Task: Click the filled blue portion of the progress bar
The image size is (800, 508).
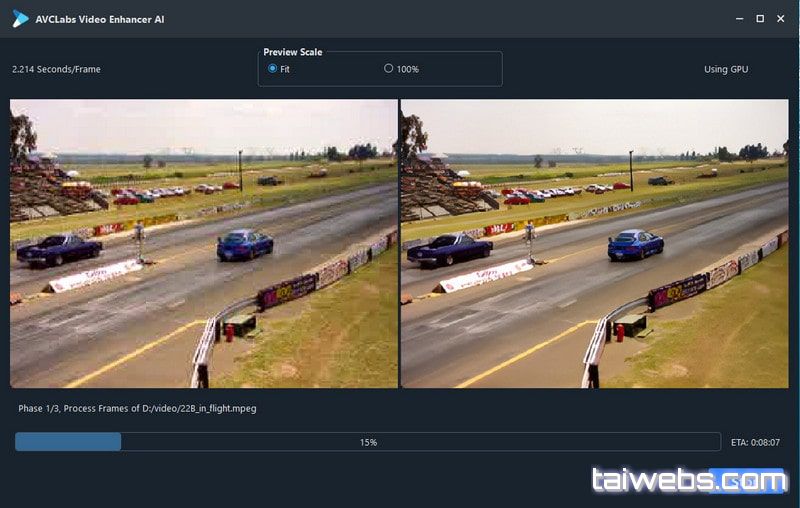Action: click(68, 441)
